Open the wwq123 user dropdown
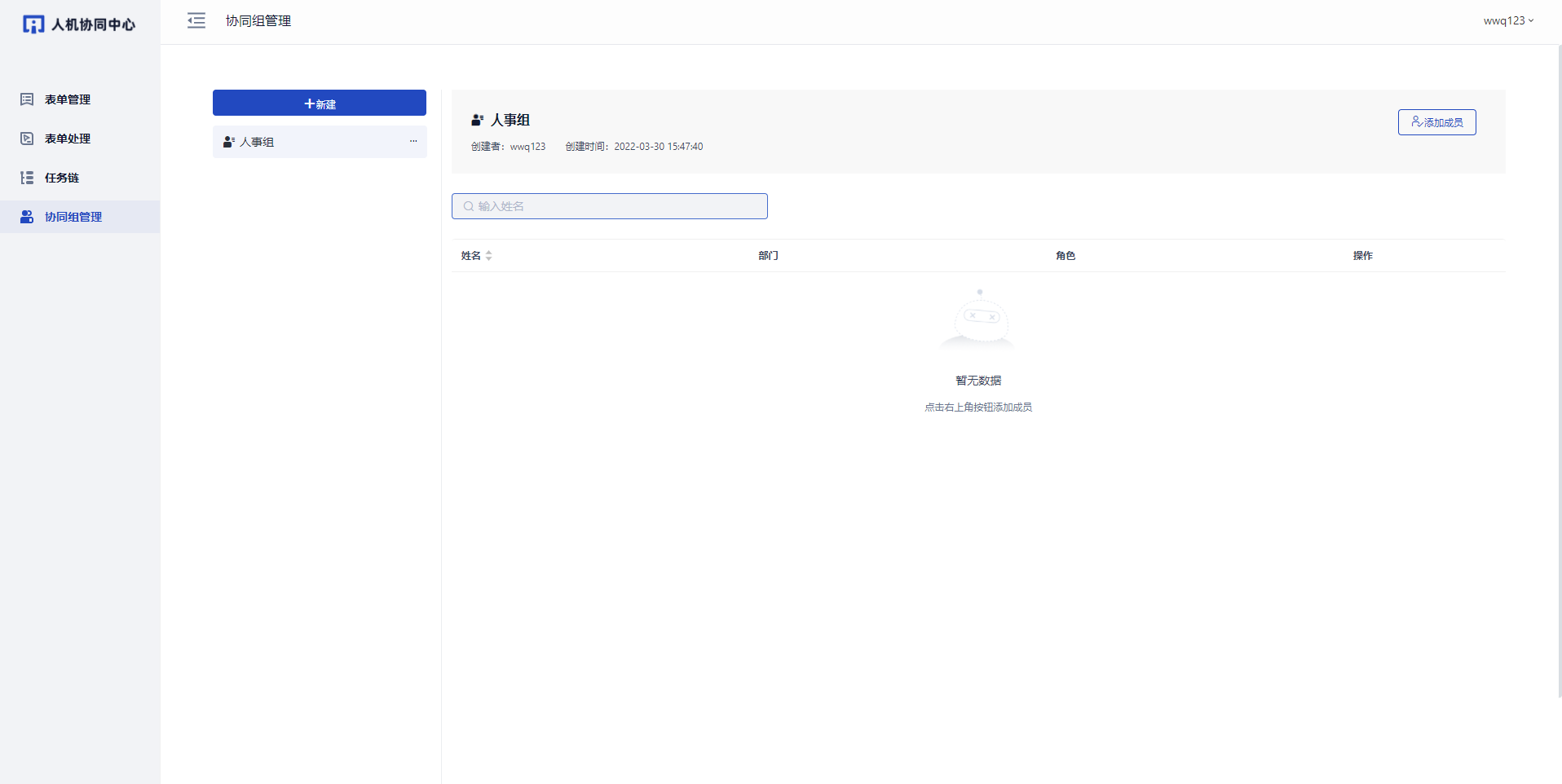 pos(1508,20)
